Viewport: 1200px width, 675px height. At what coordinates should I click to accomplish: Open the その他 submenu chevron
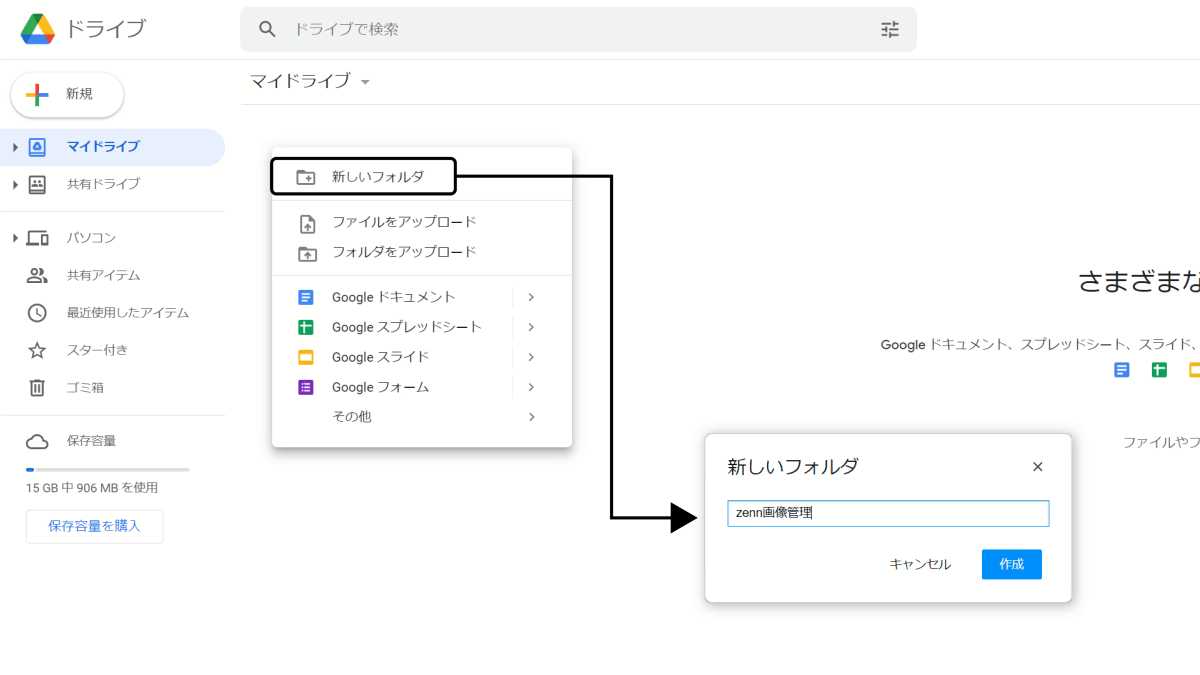coord(531,417)
